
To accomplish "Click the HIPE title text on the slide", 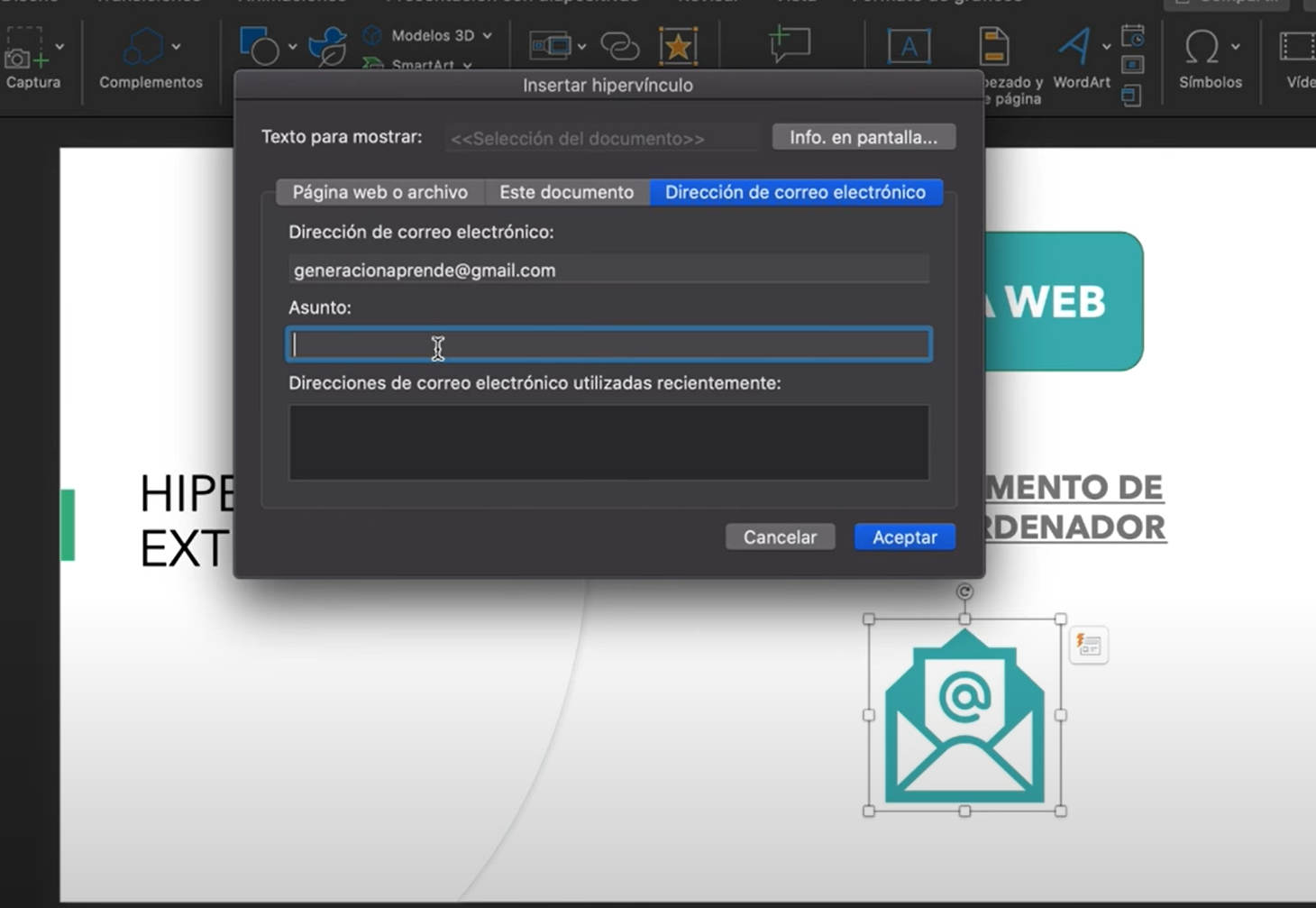I will 187,493.
